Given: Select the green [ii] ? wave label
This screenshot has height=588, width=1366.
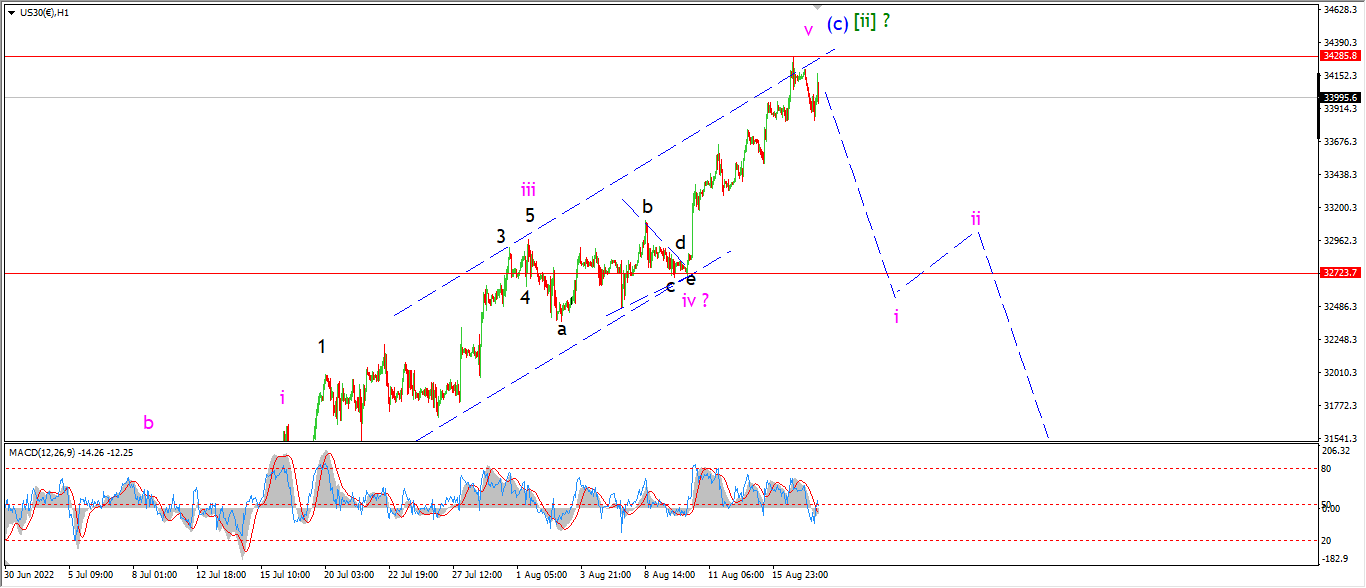Looking at the screenshot, I should tap(873, 21).
